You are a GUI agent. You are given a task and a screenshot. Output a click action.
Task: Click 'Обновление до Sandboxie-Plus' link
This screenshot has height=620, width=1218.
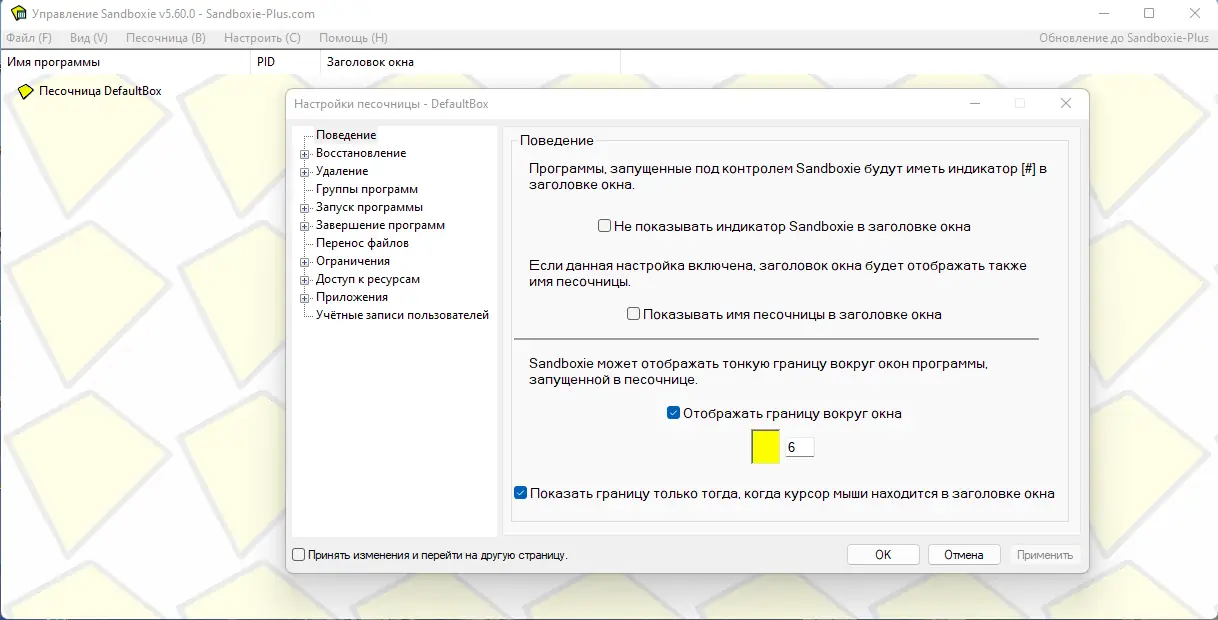1124,38
